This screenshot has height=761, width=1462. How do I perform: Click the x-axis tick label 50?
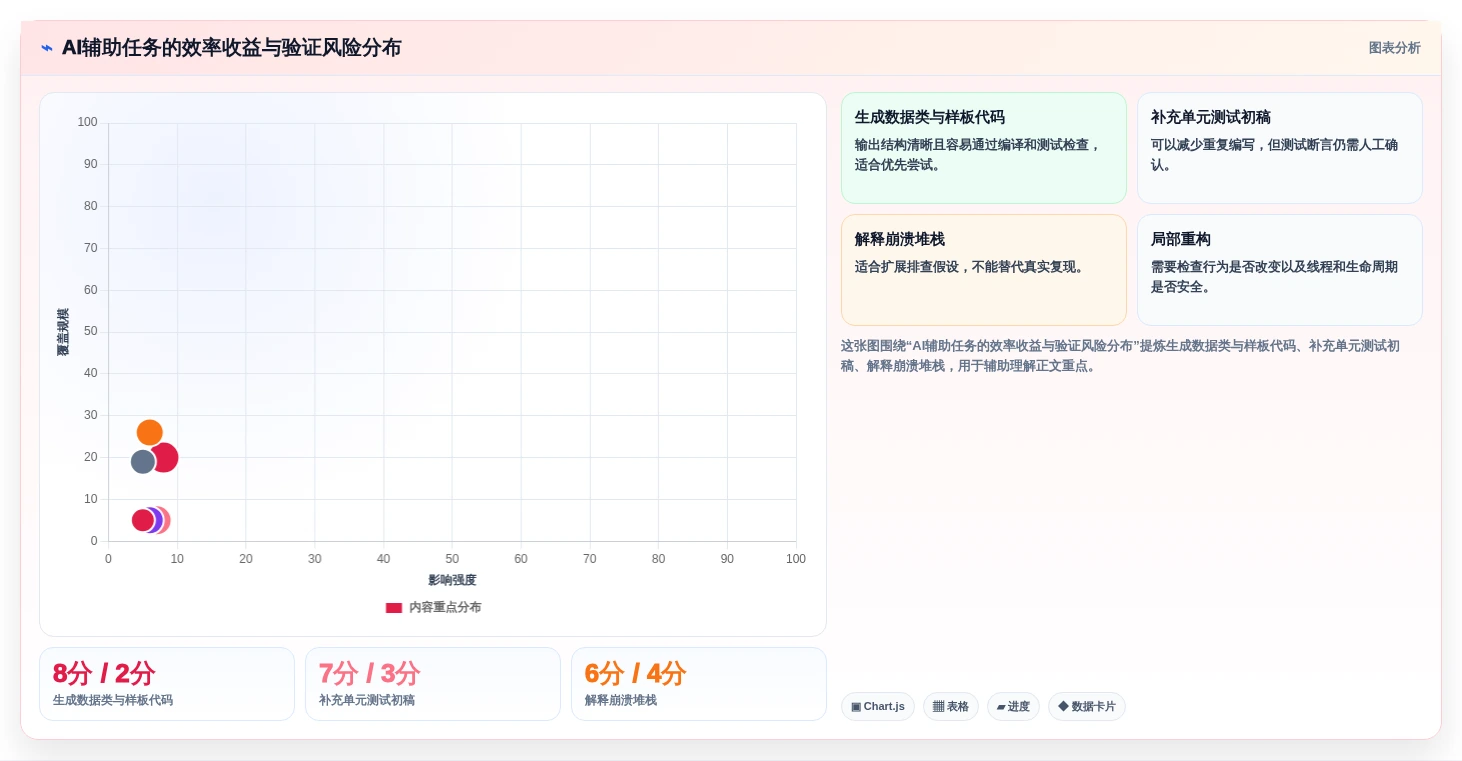click(452, 559)
